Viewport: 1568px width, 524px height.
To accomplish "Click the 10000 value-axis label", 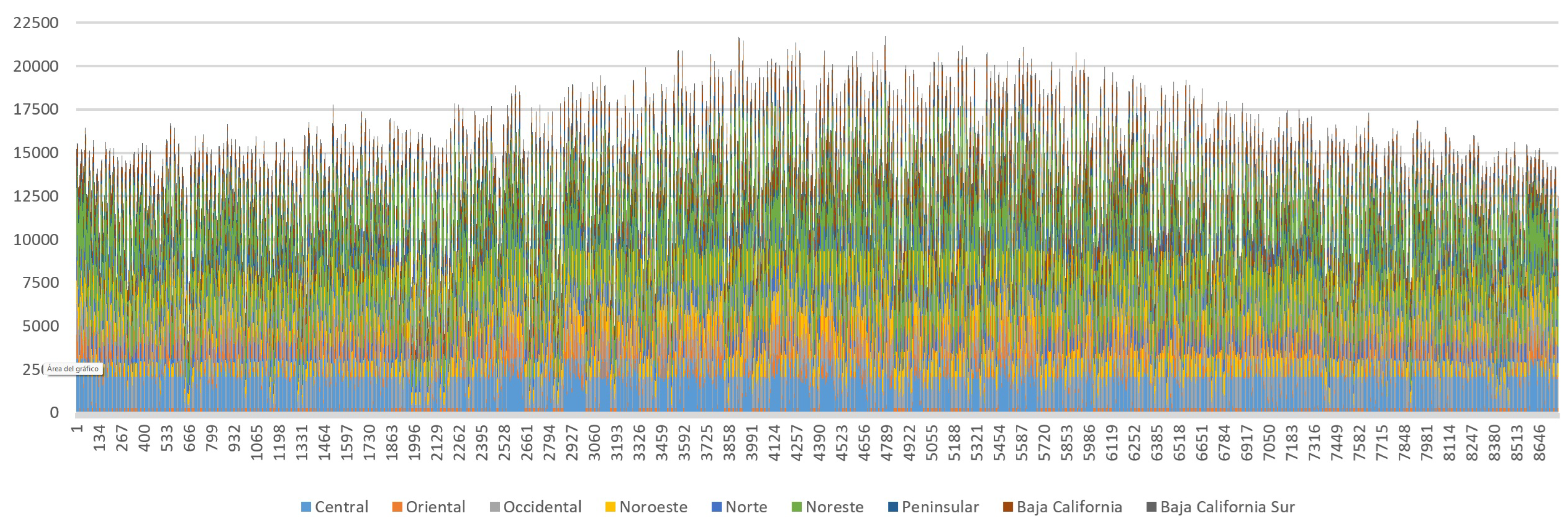I will pyautogui.click(x=36, y=240).
